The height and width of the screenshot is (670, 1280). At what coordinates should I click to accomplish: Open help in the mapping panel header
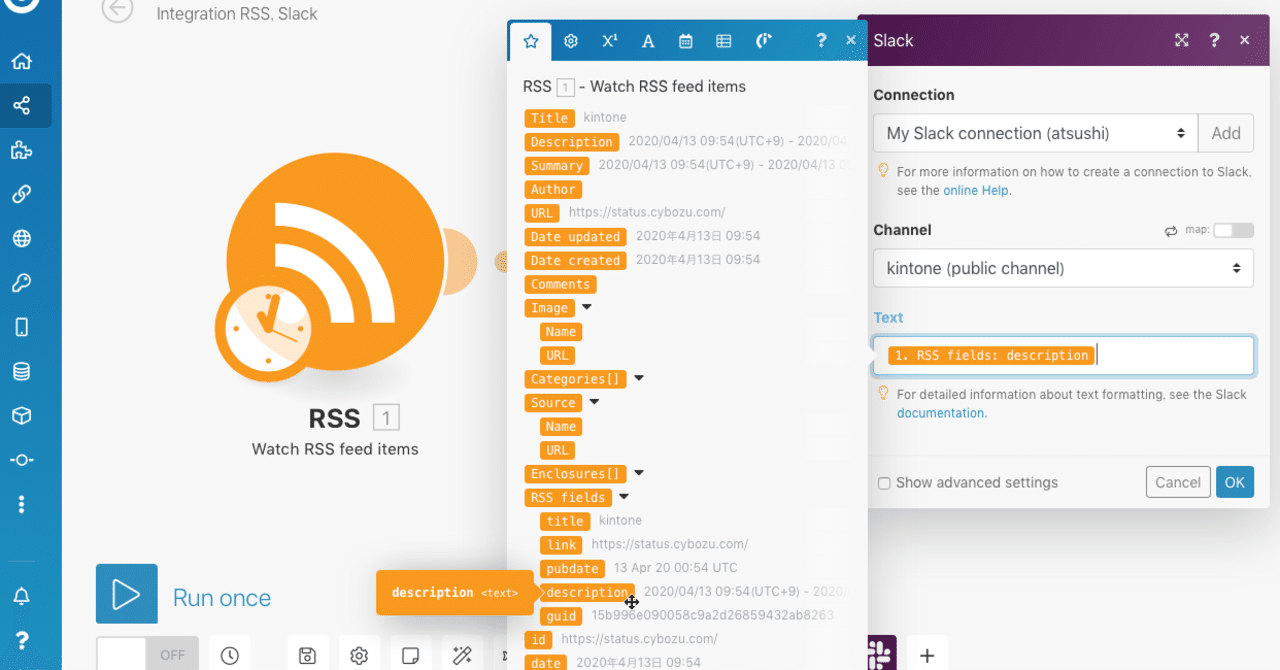click(x=821, y=41)
